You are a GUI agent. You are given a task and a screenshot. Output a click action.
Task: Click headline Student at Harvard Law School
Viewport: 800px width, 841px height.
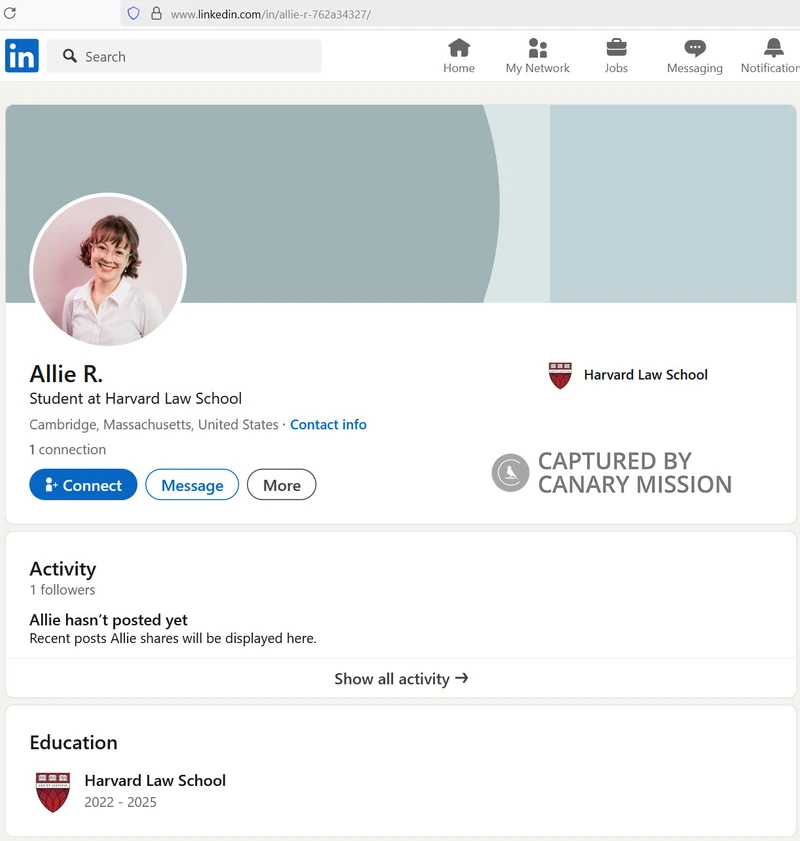(x=136, y=399)
